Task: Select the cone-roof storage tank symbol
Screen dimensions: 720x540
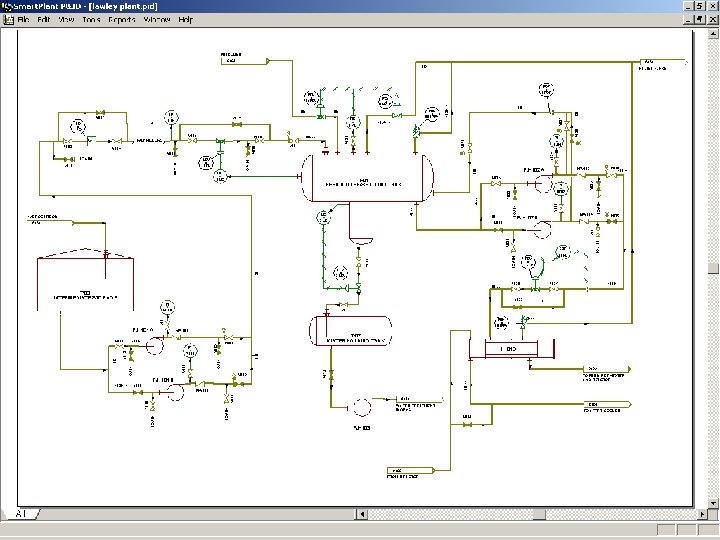Action: pos(85,279)
